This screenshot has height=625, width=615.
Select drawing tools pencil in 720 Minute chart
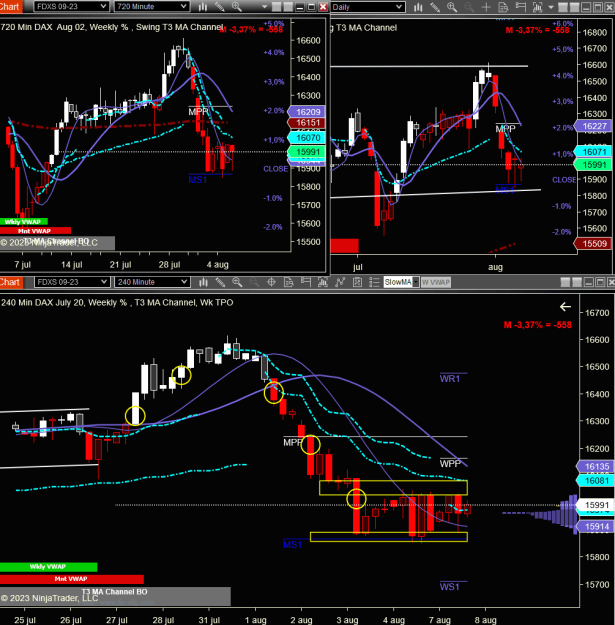pos(220,7)
